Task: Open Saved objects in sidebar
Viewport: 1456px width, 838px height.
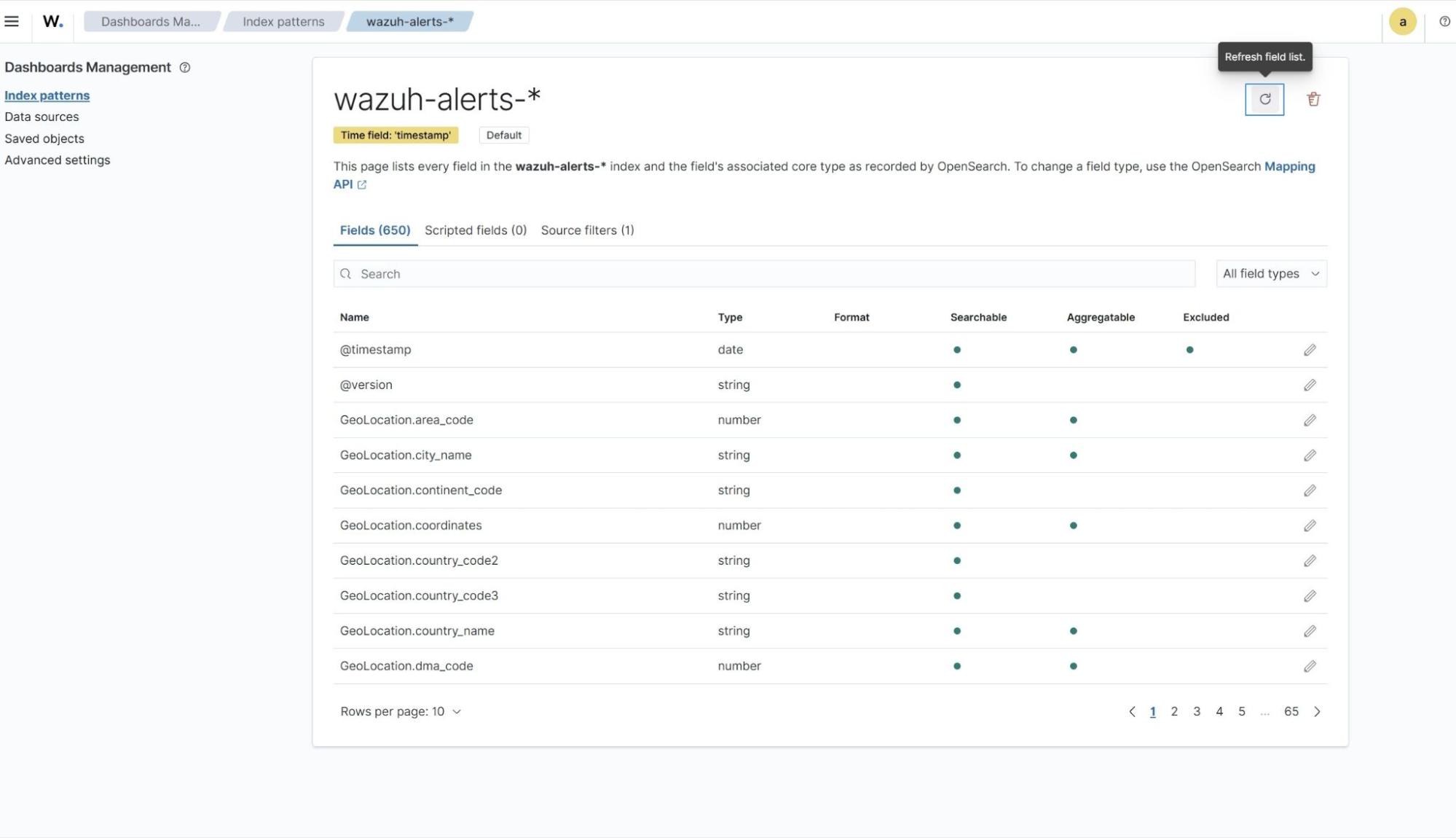Action: pos(44,138)
